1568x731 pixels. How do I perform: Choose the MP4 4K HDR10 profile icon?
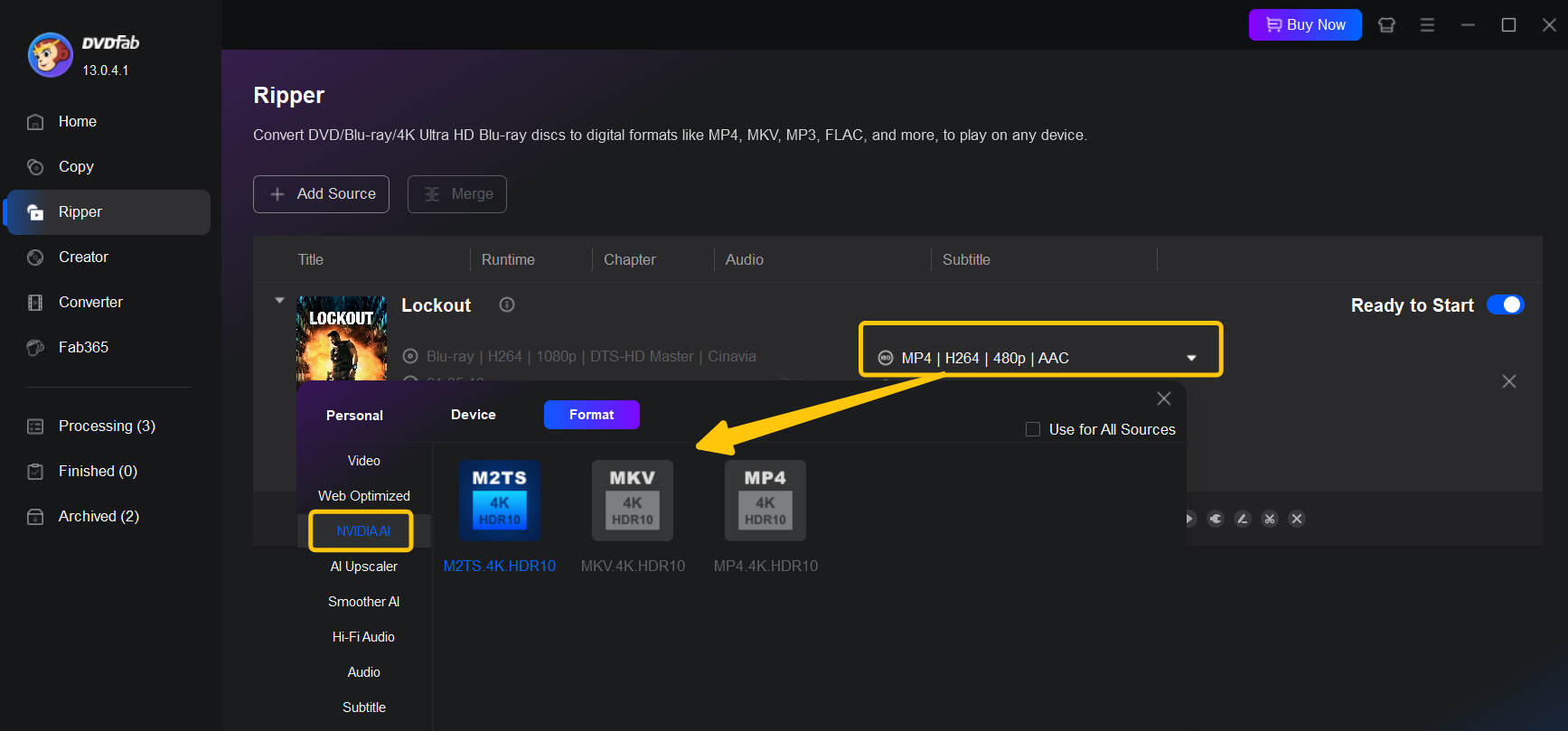coord(765,501)
